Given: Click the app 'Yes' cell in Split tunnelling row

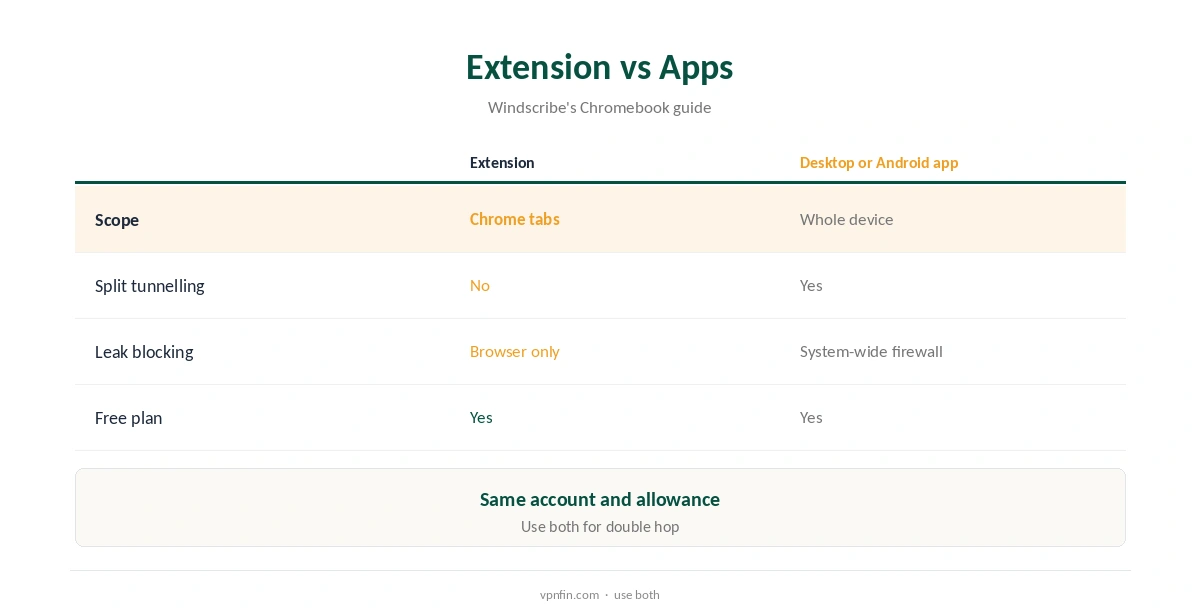Looking at the screenshot, I should coord(811,285).
